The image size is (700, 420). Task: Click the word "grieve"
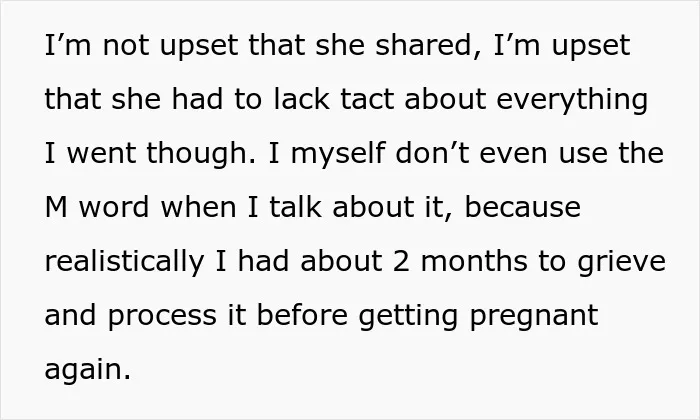[x=622, y=262]
